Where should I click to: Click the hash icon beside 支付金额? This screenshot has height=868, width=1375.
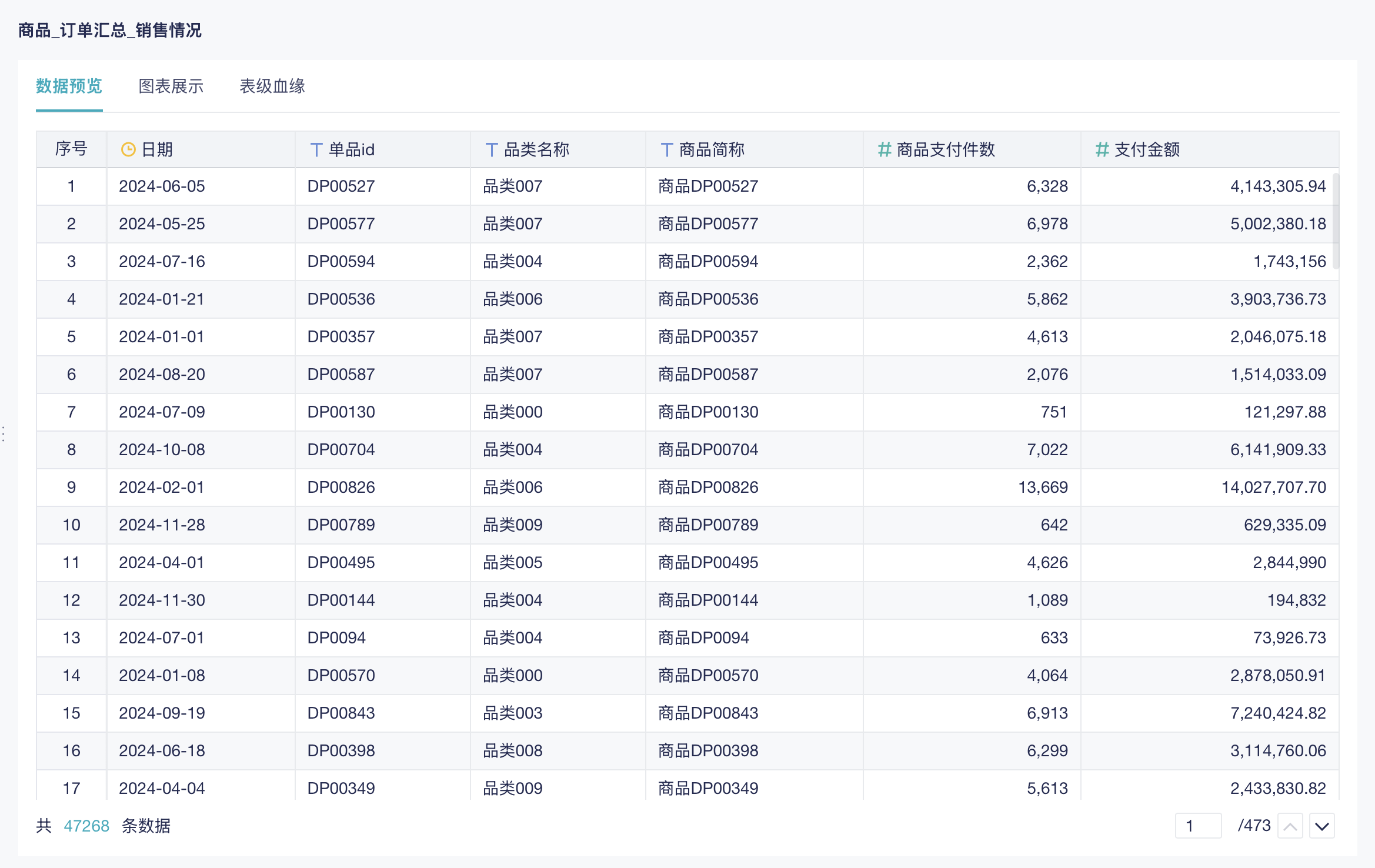[x=1102, y=149]
